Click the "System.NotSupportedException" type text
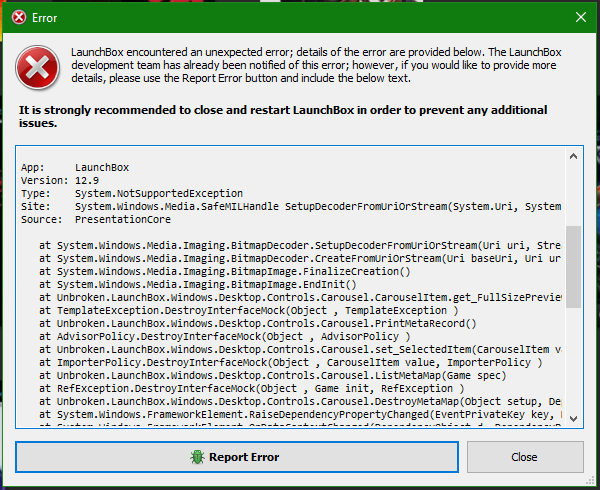Screen dimensions: 600x490 [x=159, y=193]
